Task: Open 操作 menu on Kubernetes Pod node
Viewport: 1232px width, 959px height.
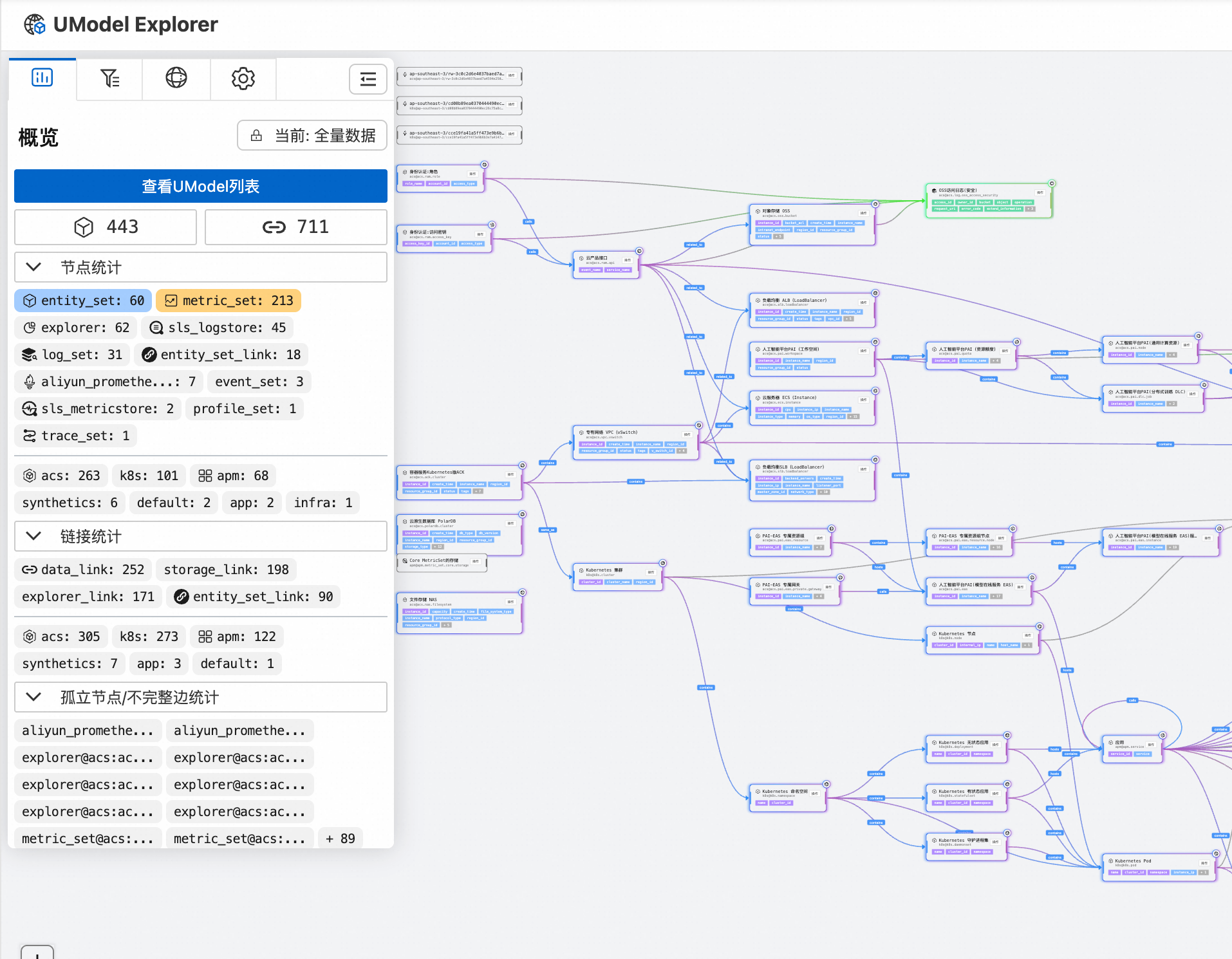Action: coord(1204,862)
